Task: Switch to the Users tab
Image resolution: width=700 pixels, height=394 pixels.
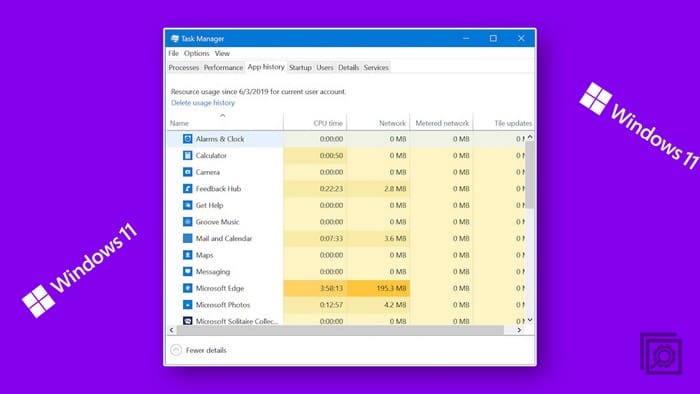Action: 325,67
